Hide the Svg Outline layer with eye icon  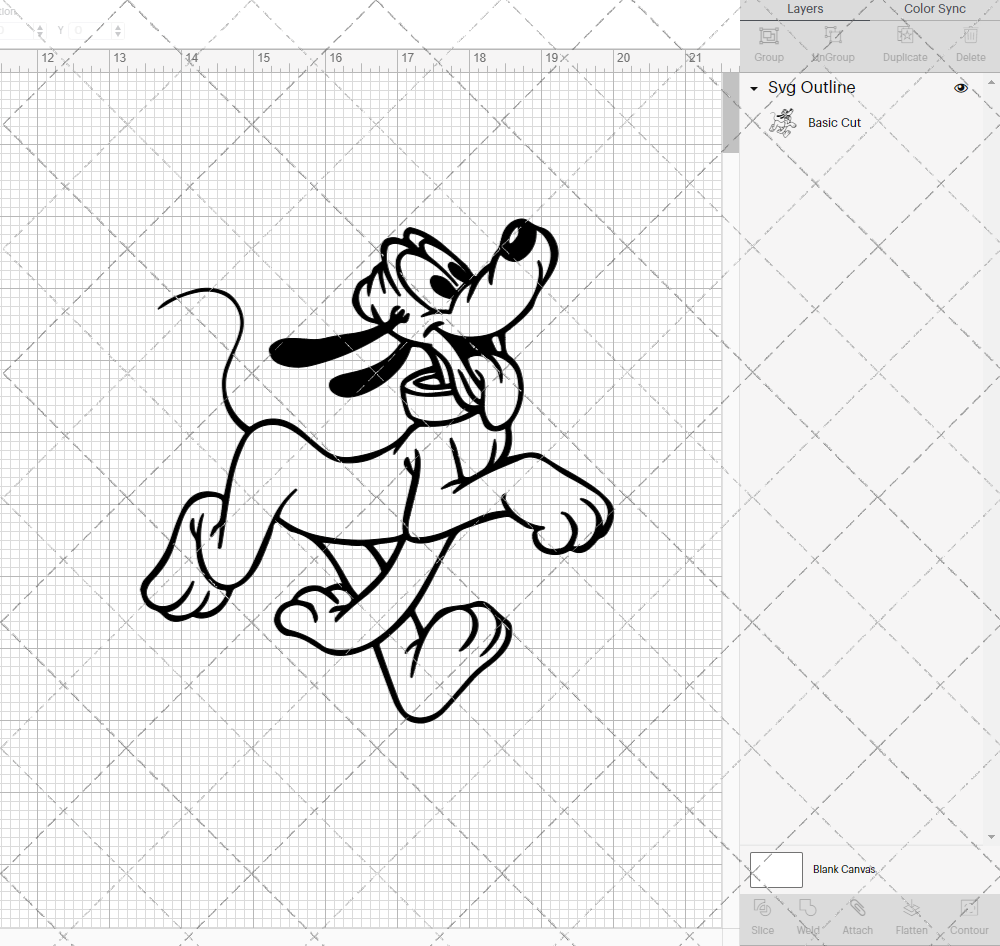click(x=961, y=88)
